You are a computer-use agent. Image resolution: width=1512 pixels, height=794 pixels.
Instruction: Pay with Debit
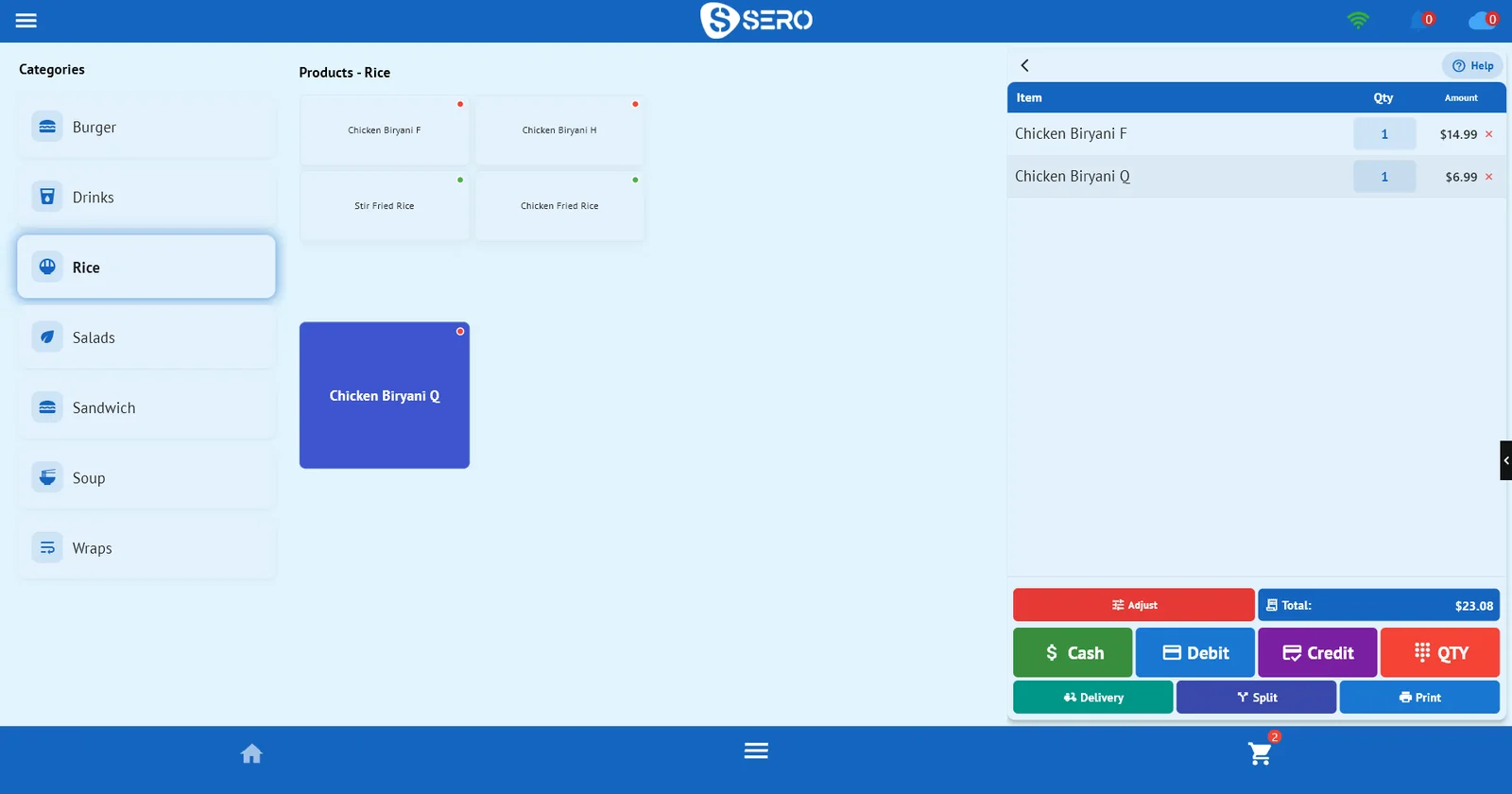tap(1195, 652)
